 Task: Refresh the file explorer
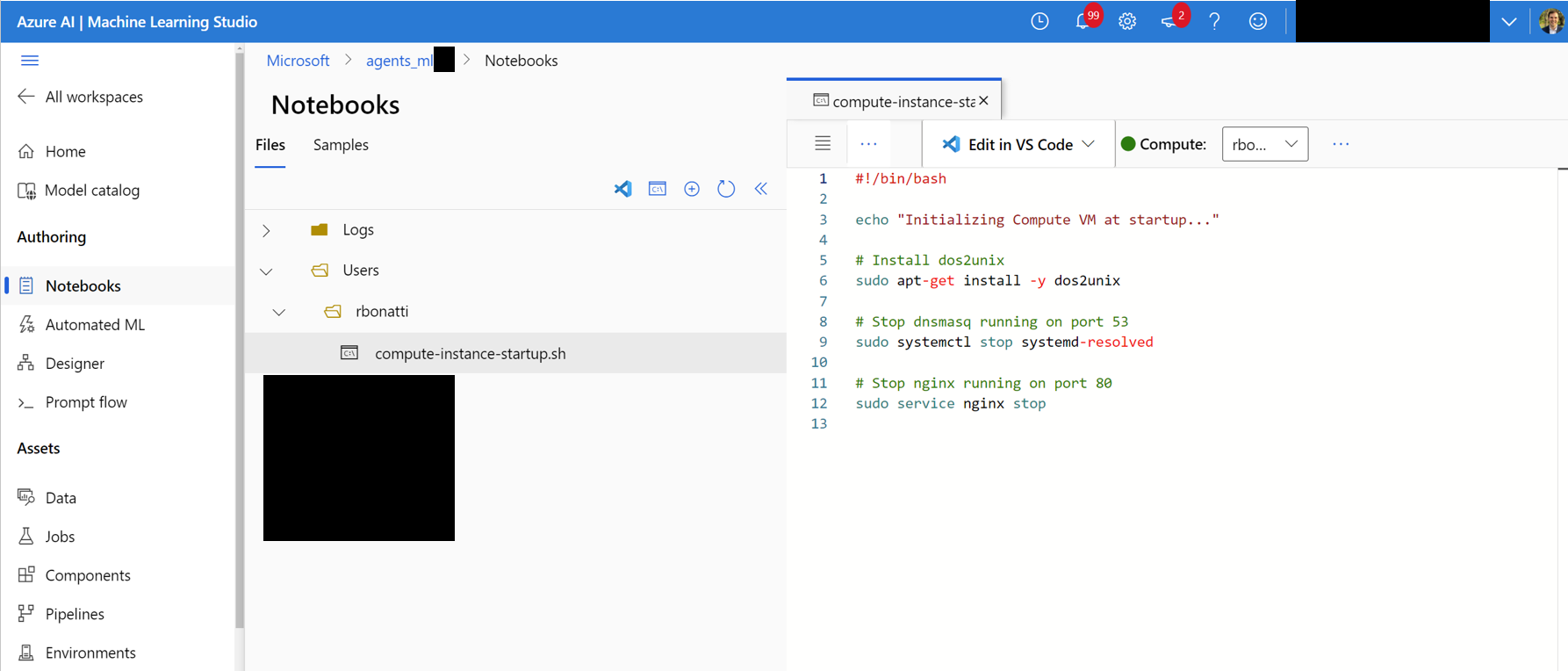coord(726,189)
